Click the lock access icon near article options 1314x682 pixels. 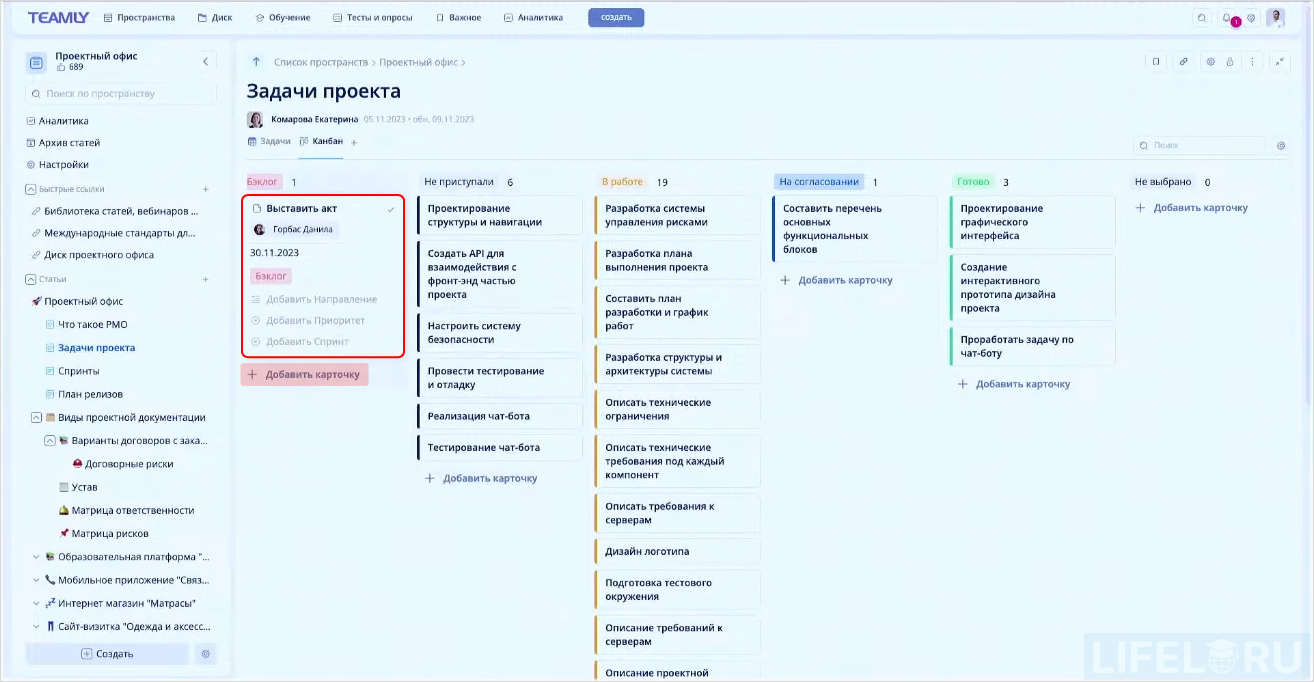pos(1230,62)
